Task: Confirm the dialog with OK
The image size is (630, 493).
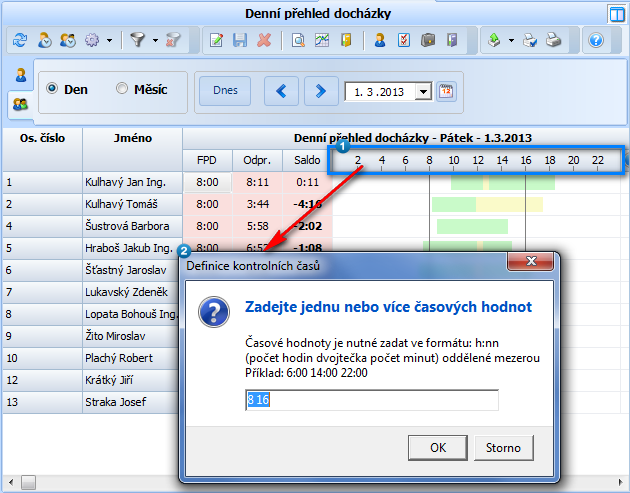Action: click(438, 448)
